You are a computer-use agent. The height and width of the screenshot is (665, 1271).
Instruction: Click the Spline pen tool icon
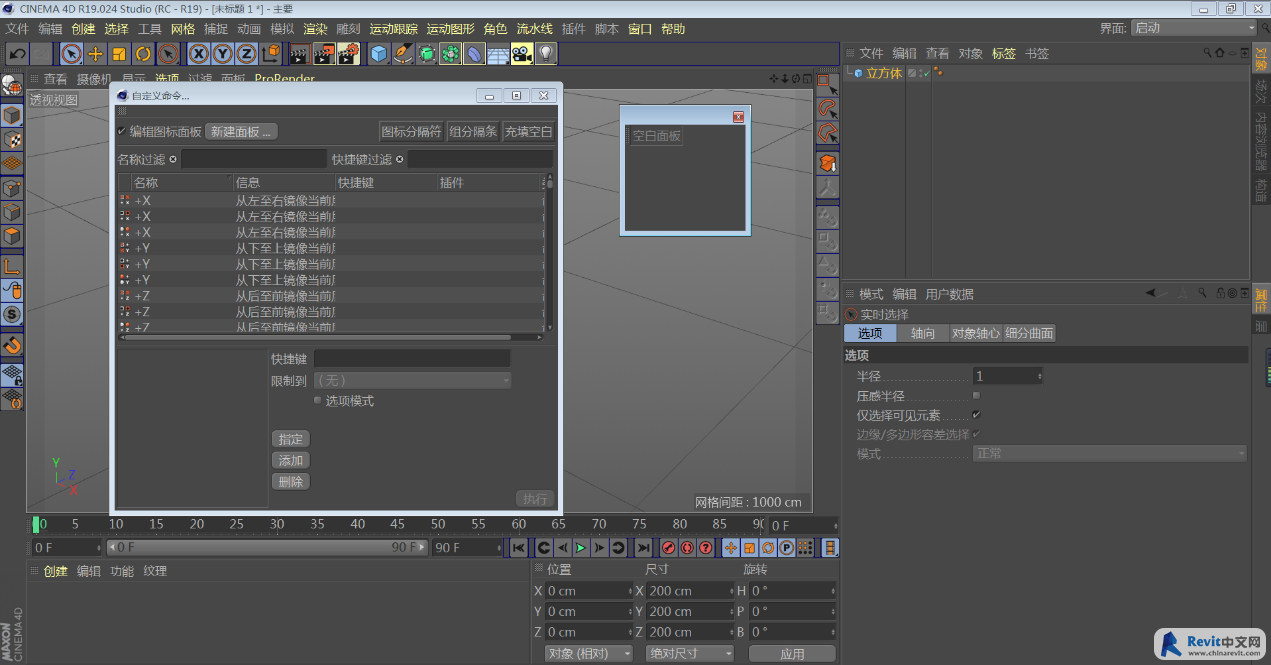pyautogui.click(x=403, y=53)
